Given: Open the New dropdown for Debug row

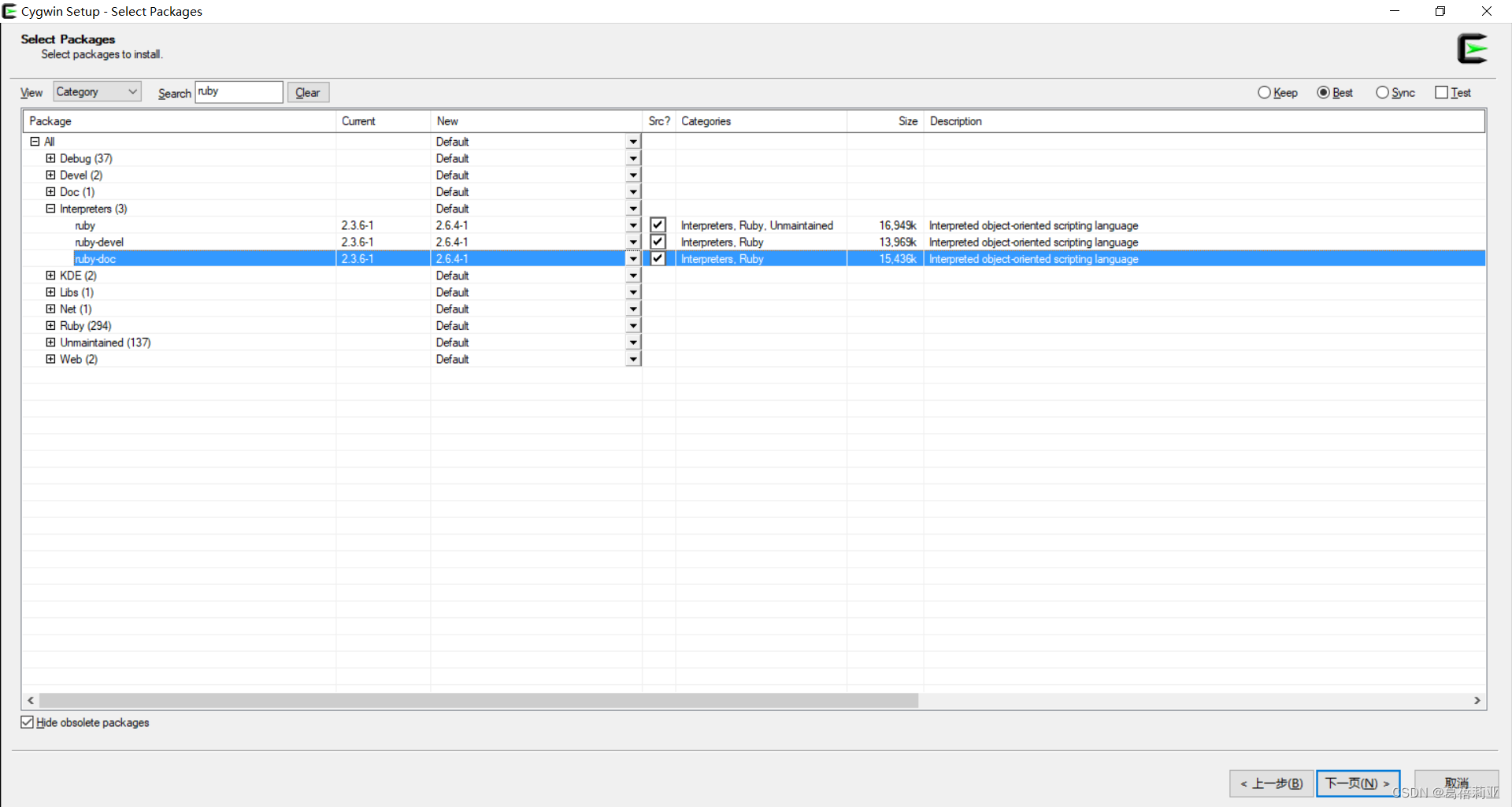Looking at the screenshot, I should (x=633, y=158).
